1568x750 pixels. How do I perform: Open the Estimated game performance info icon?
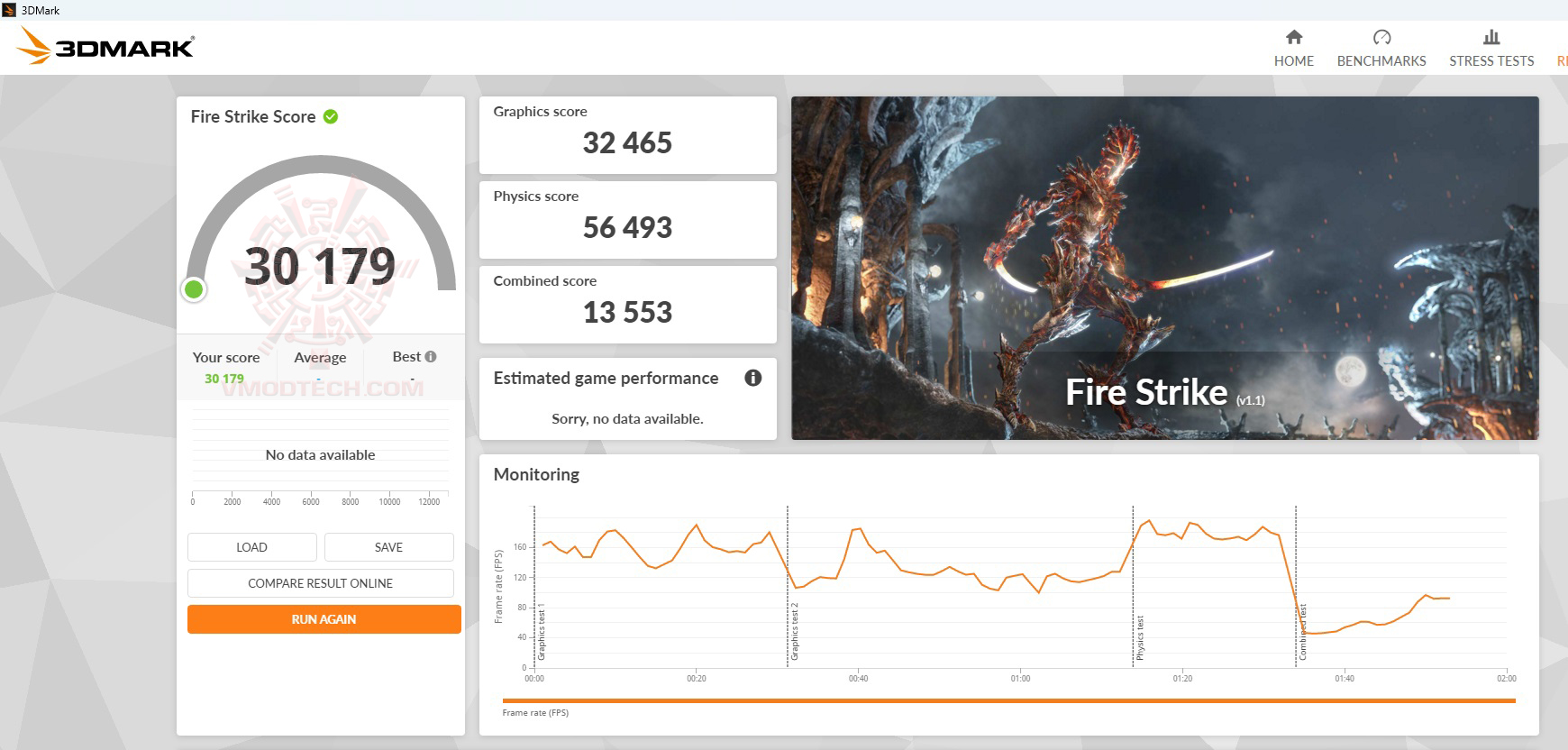(753, 378)
